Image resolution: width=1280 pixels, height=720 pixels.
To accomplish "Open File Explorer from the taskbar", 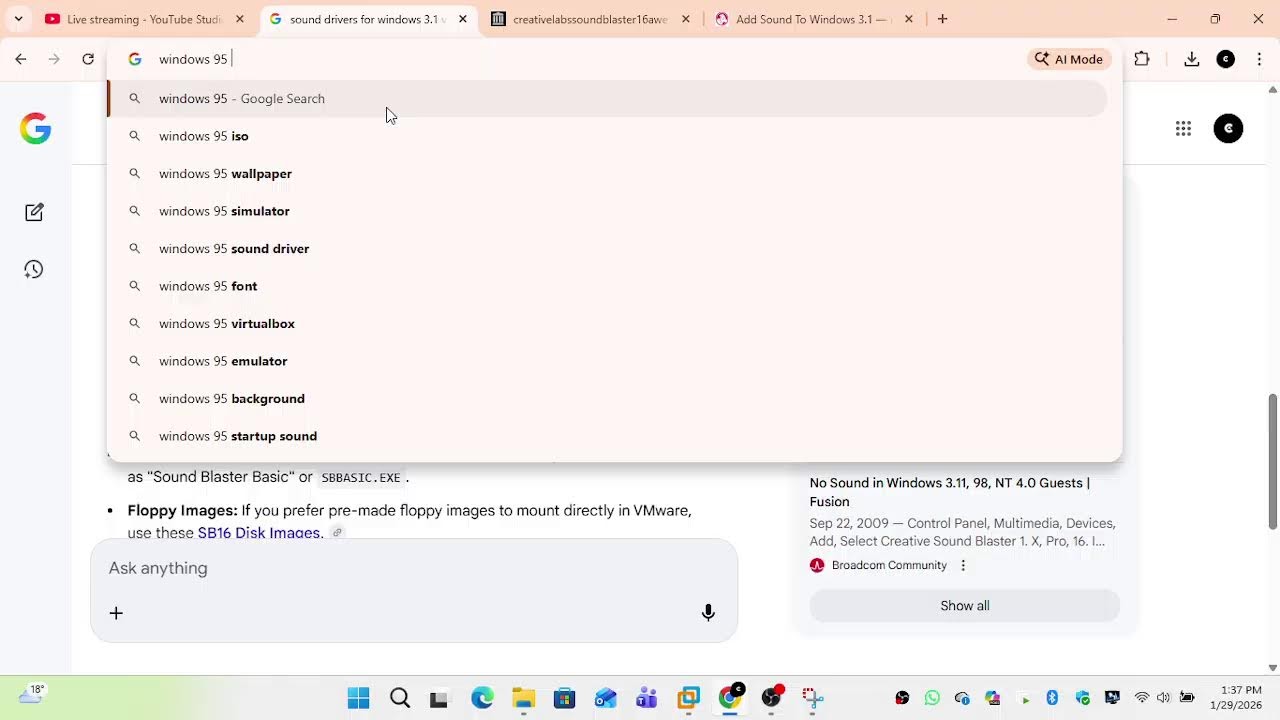I will coord(524,698).
